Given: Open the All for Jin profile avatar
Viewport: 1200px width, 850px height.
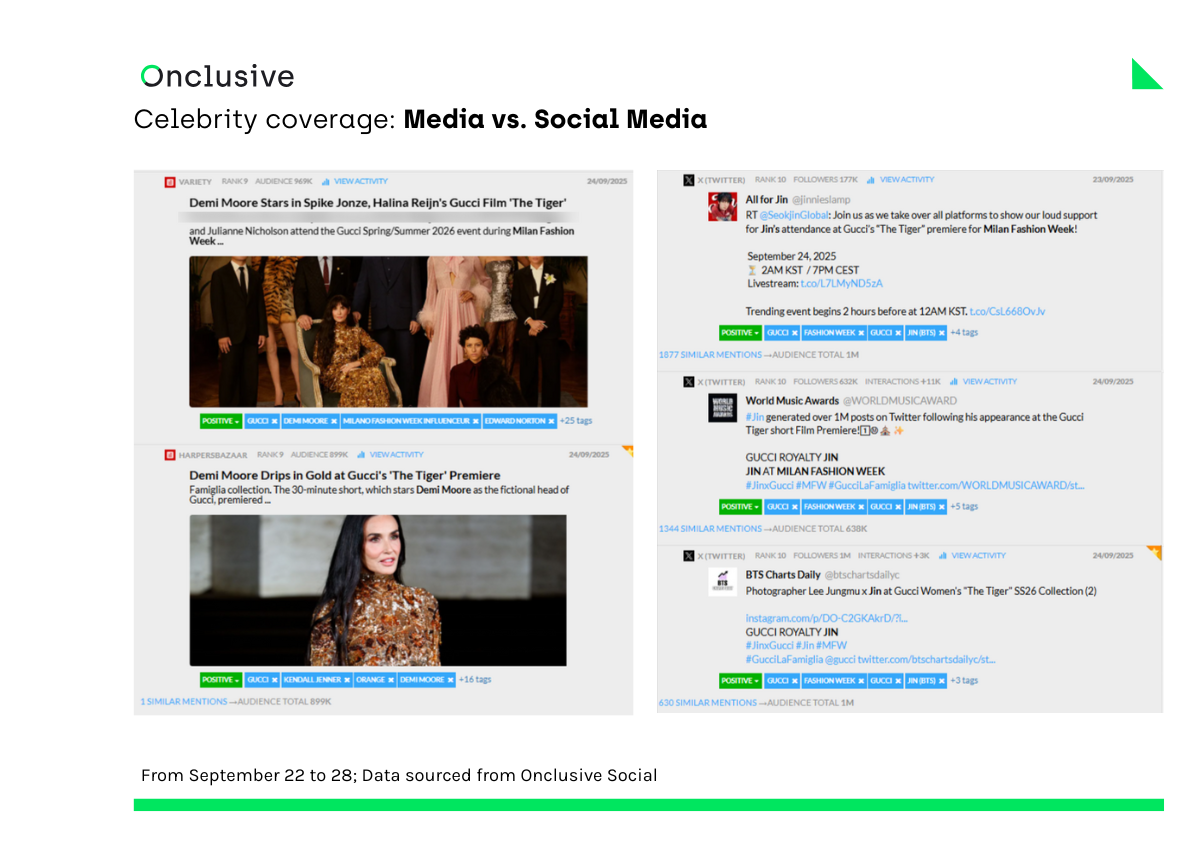Looking at the screenshot, I should [x=723, y=207].
